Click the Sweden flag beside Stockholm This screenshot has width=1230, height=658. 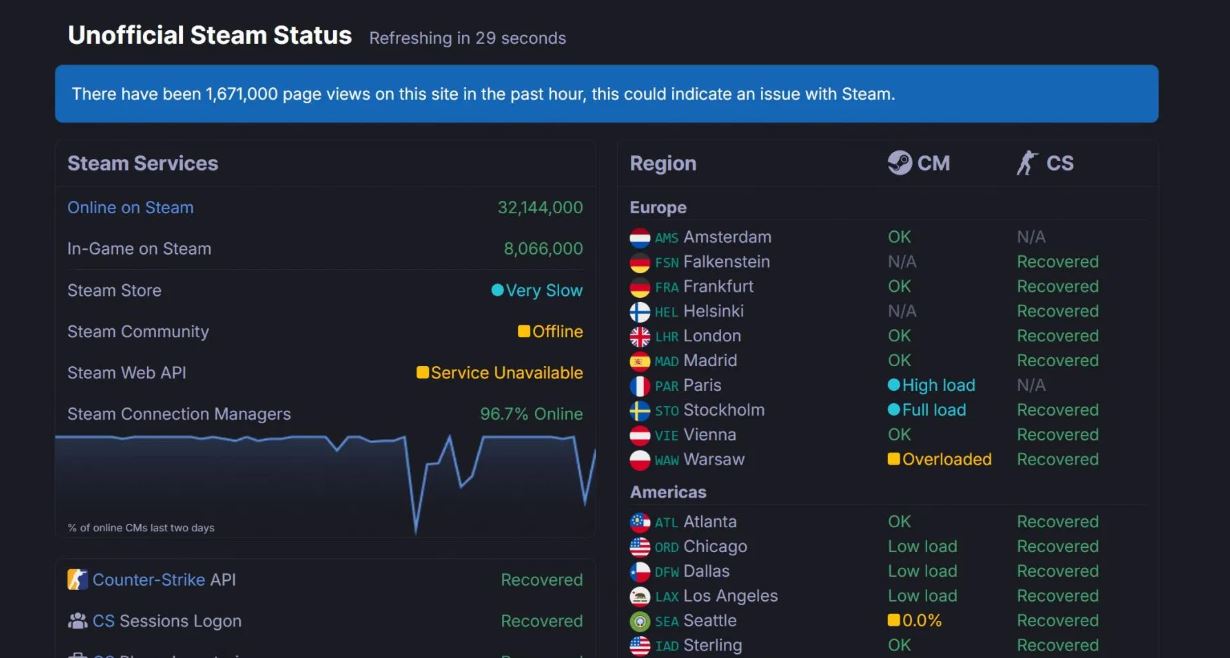pos(640,410)
